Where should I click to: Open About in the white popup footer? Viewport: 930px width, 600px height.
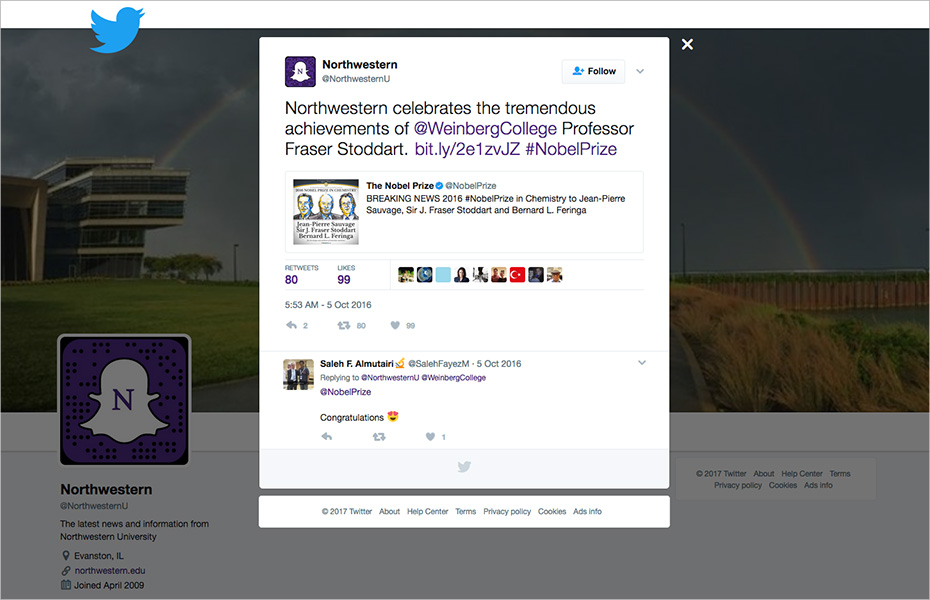[389, 512]
